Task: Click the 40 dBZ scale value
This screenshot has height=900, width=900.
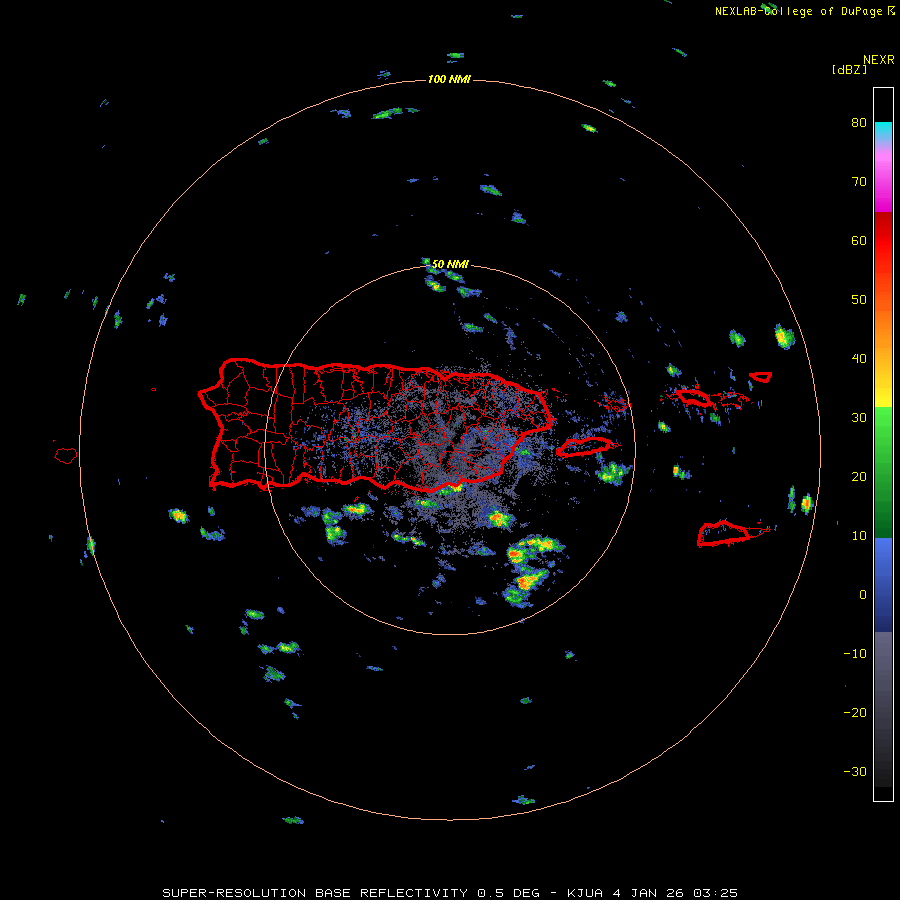Action: point(859,359)
